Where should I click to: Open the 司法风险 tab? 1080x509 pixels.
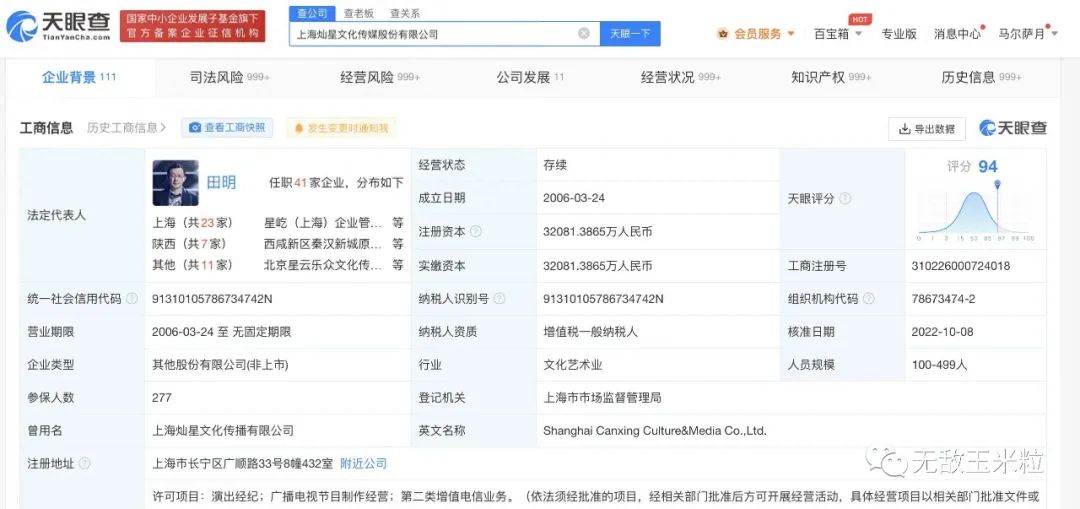pyautogui.click(x=229, y=77)
